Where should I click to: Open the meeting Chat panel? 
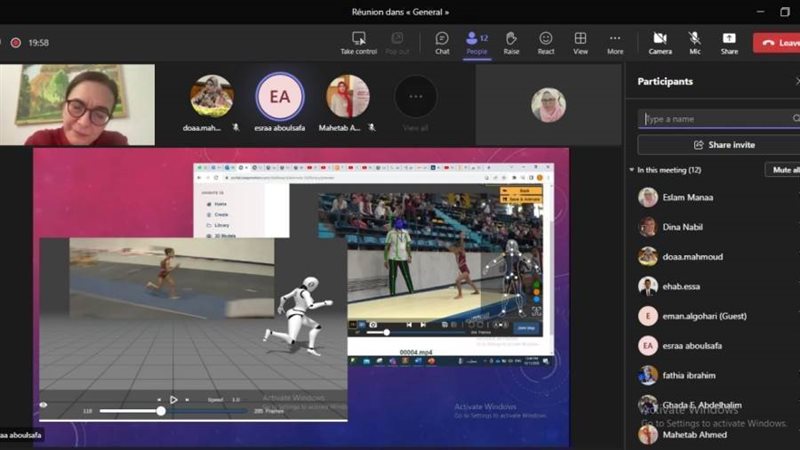(x=442, y=42)
